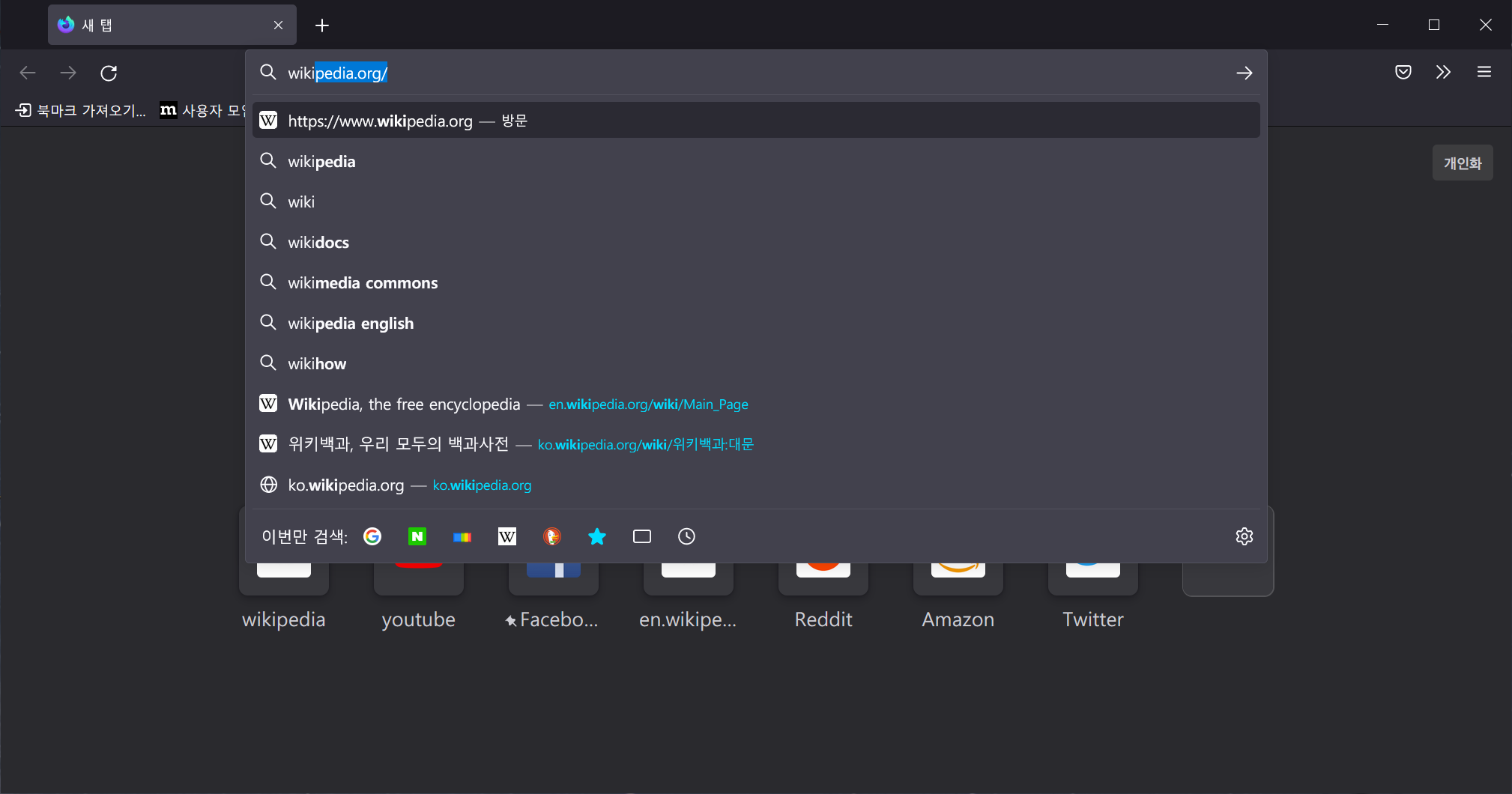The image size is (1512, 794).
Task: Search bookmarks using the star icon
Action: pos(597,536)
